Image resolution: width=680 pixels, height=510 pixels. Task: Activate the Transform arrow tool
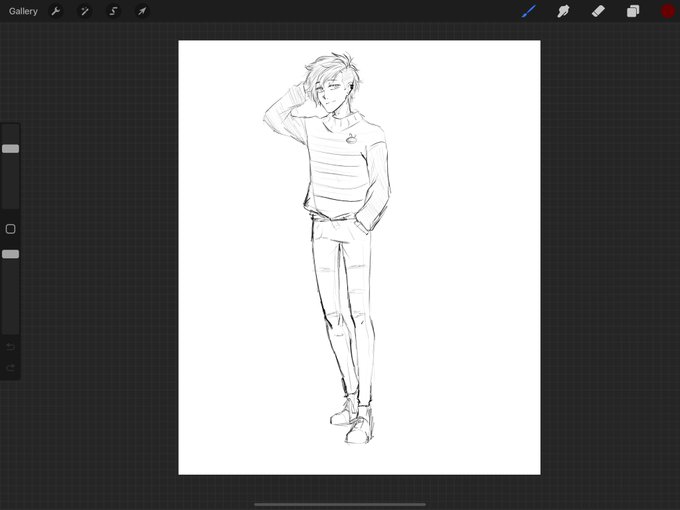[142, 11]
